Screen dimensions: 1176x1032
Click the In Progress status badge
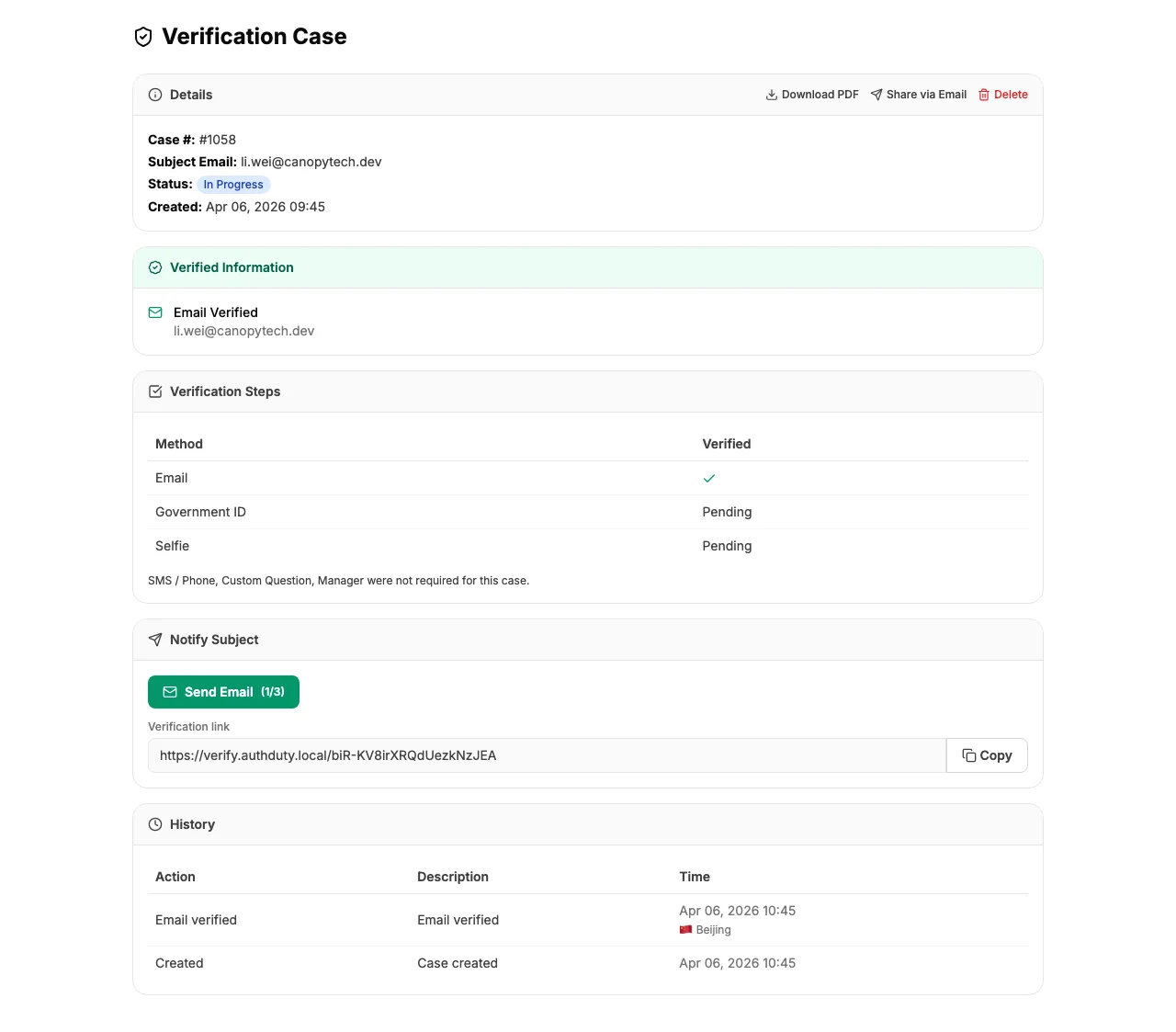coord(232,184)
